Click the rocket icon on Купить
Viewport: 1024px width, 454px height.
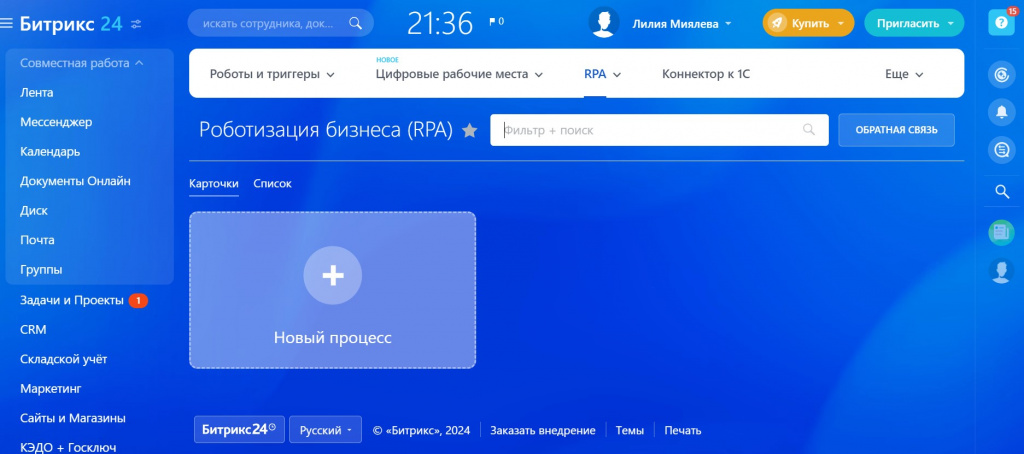tap(776, 23)
